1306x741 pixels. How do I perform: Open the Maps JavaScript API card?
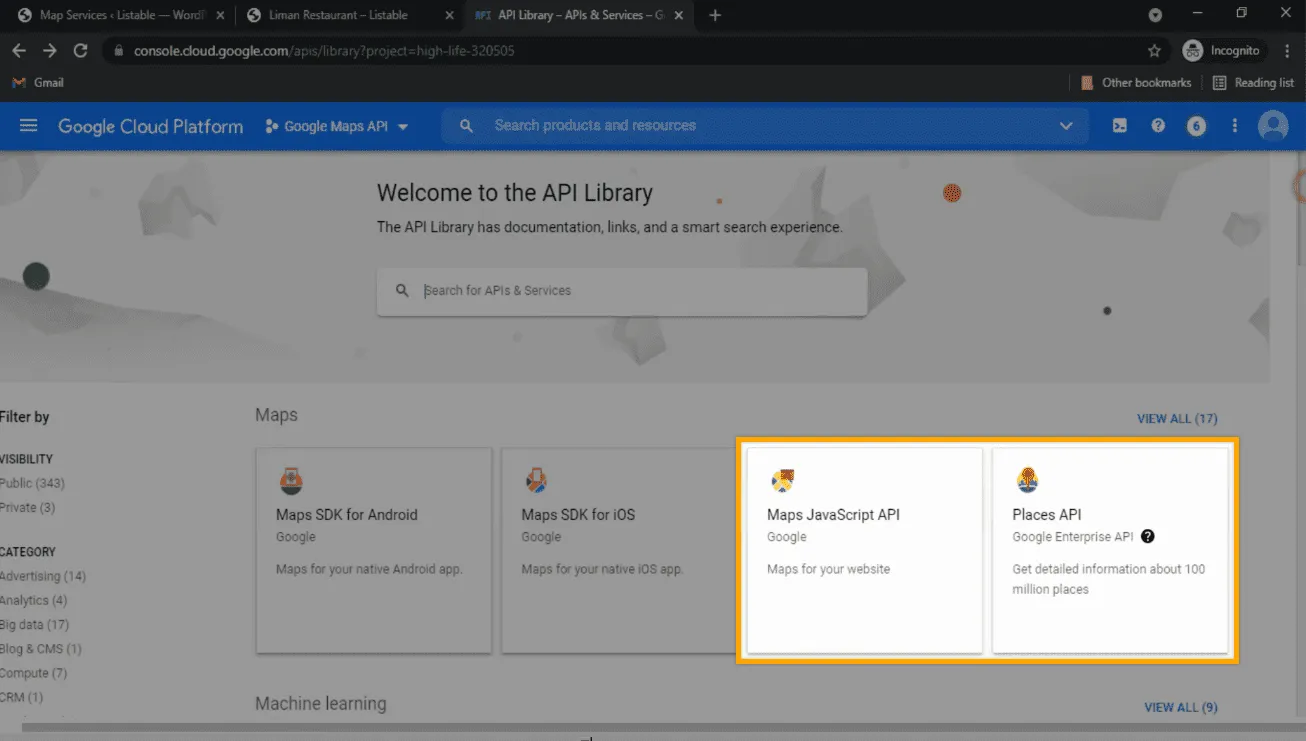point(864,550)
